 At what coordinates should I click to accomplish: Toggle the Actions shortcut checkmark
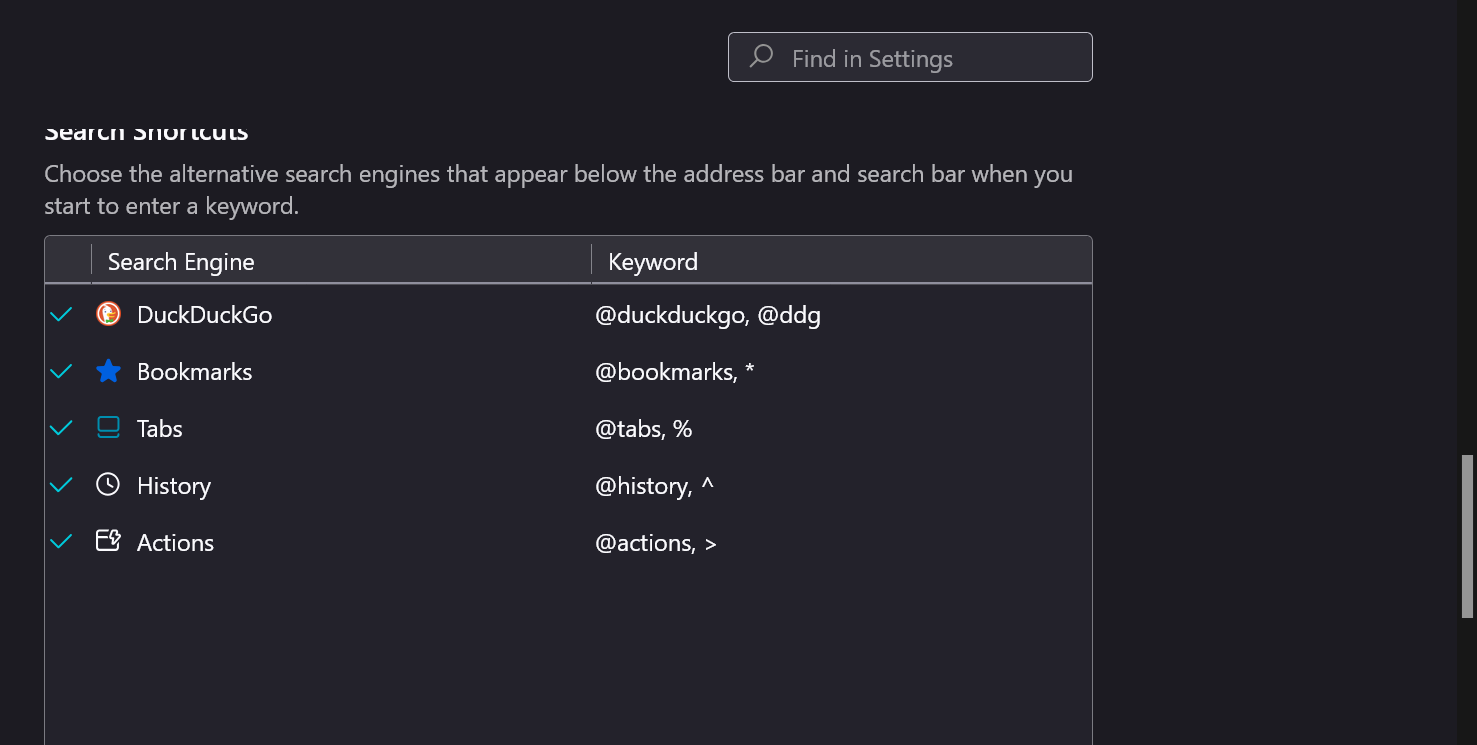coord(61,542)
